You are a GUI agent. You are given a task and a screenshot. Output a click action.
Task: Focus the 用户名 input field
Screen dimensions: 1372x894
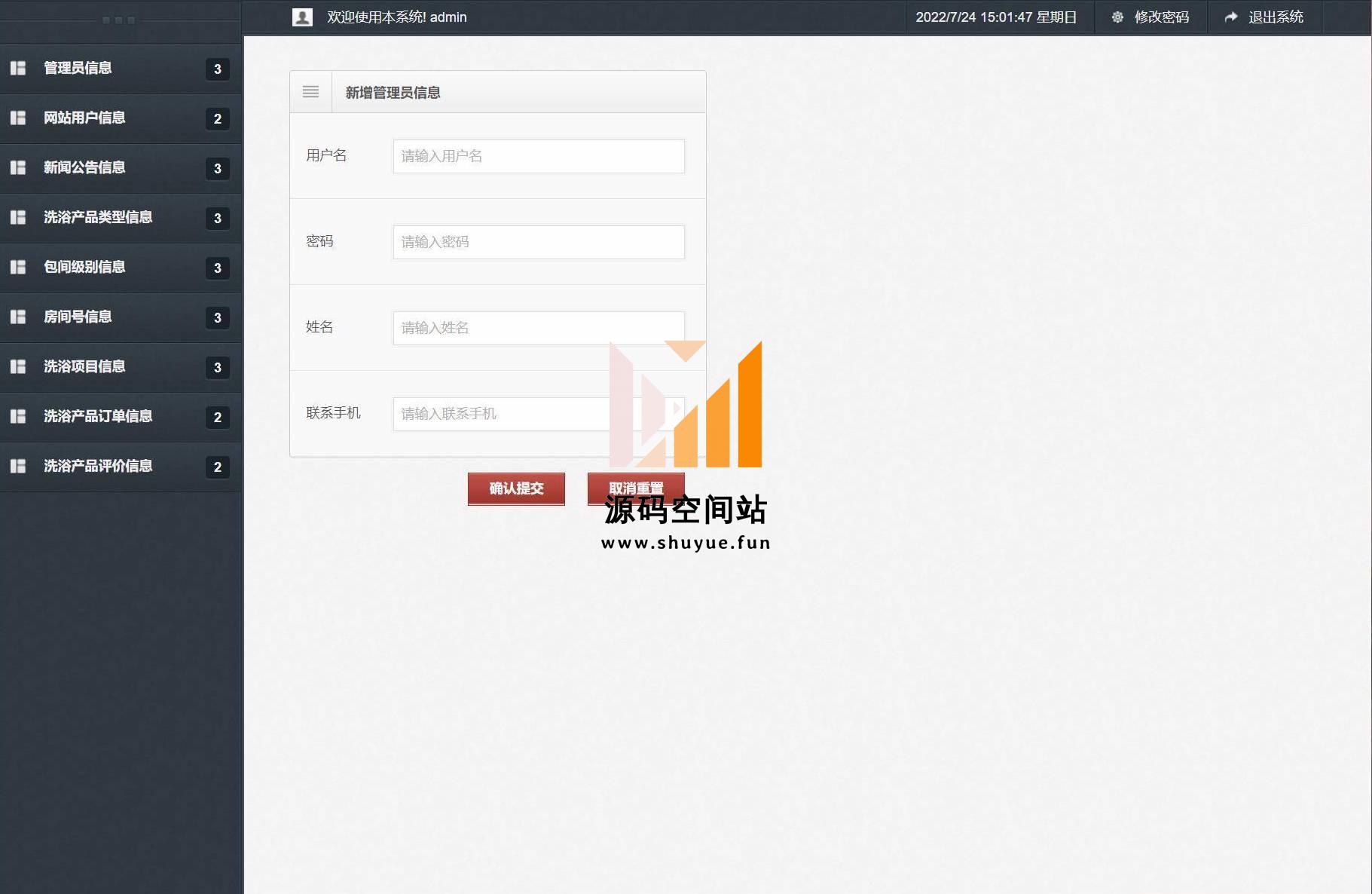(x=538, y=157)
